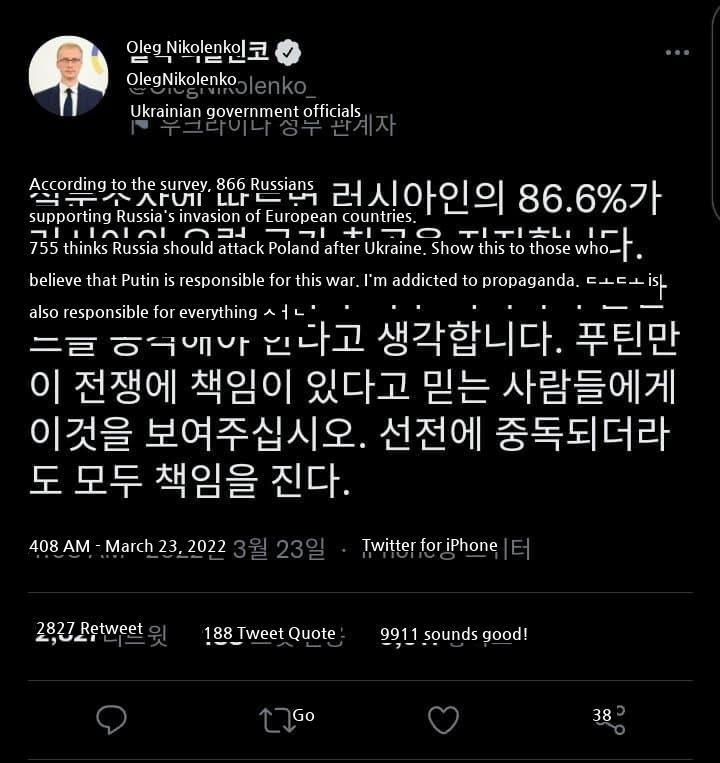Click the Go label beside retweet icon
Screen dimensions: 720x763
click(x=304, y=715)
